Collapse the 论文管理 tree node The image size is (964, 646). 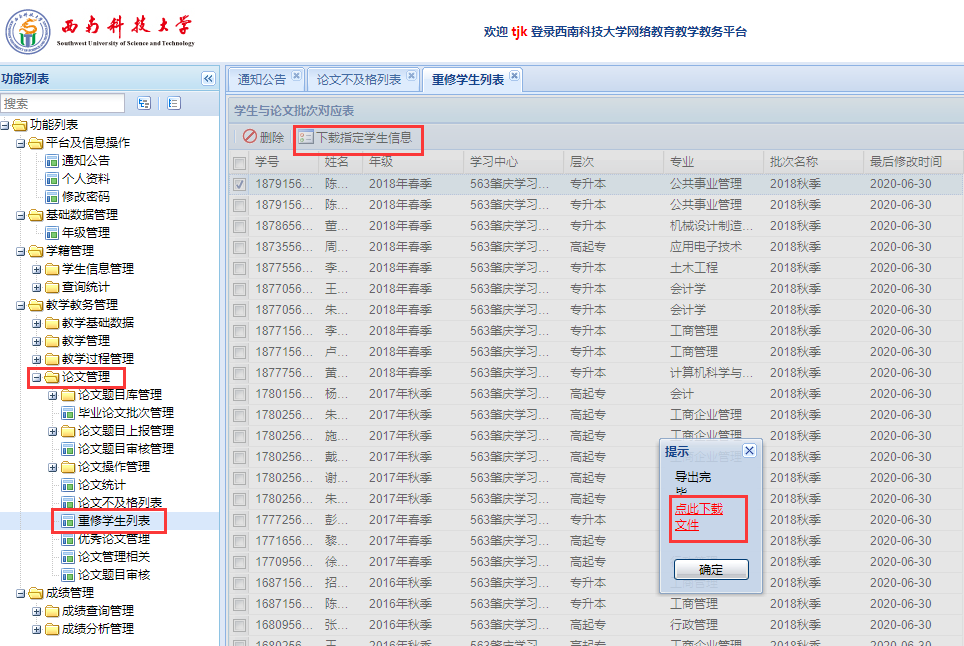point(37,377)
